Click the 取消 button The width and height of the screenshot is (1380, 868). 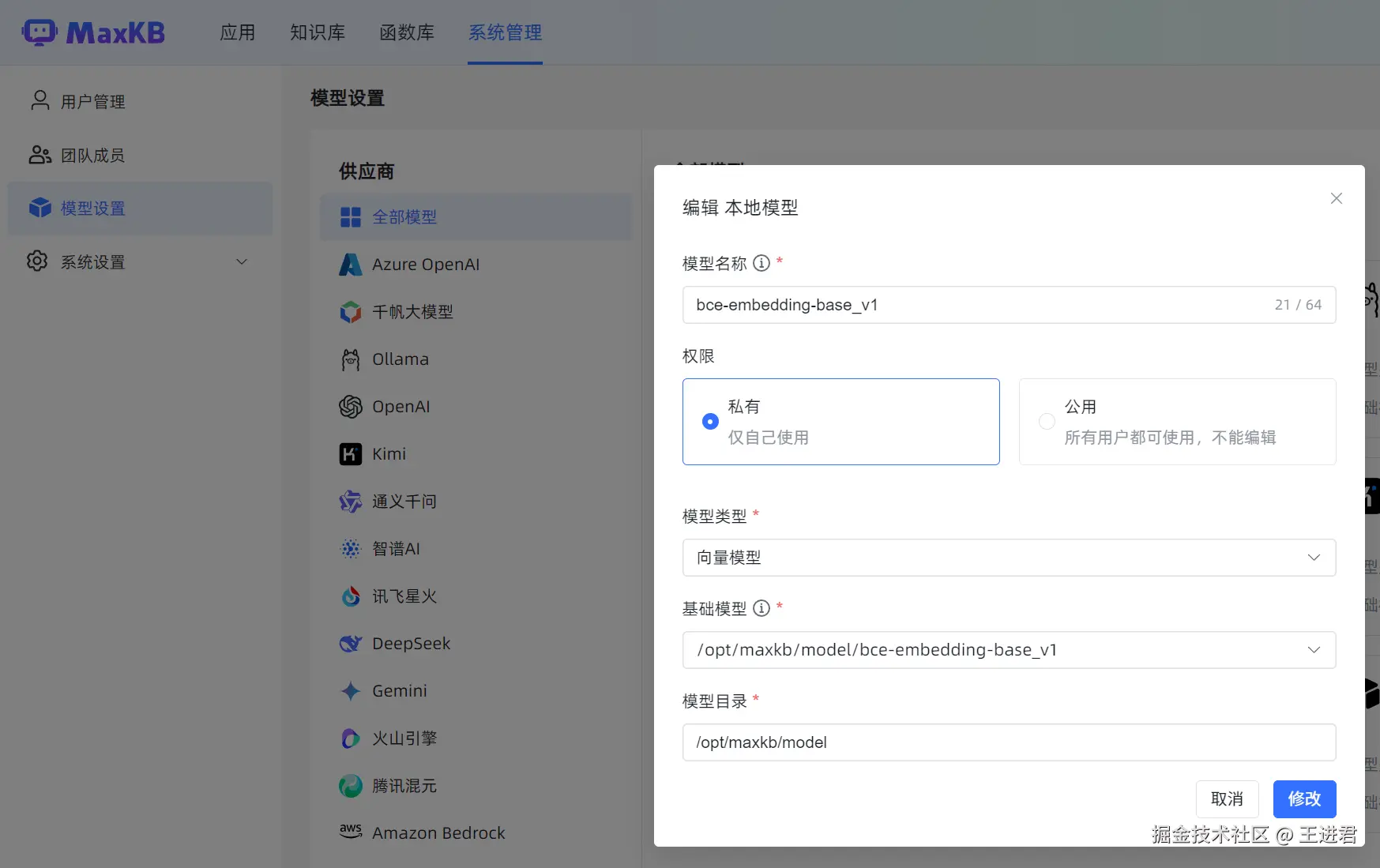coord(1228,799)
